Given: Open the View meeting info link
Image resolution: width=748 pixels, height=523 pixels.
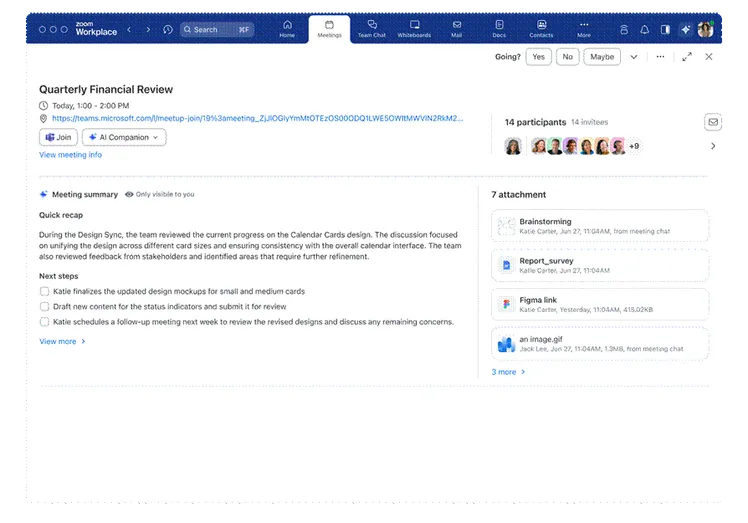Looking at the screenshot, I should [x=70, y=155].
